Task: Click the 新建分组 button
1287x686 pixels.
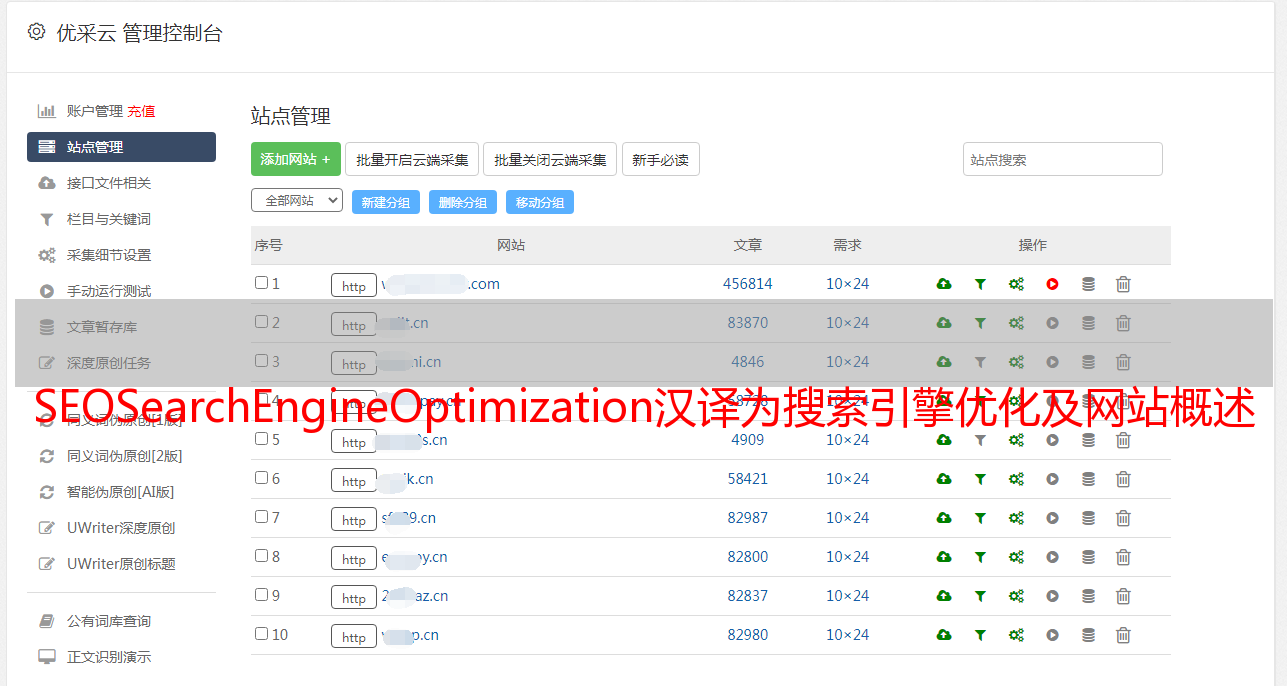Action: (x=385, y=202)
